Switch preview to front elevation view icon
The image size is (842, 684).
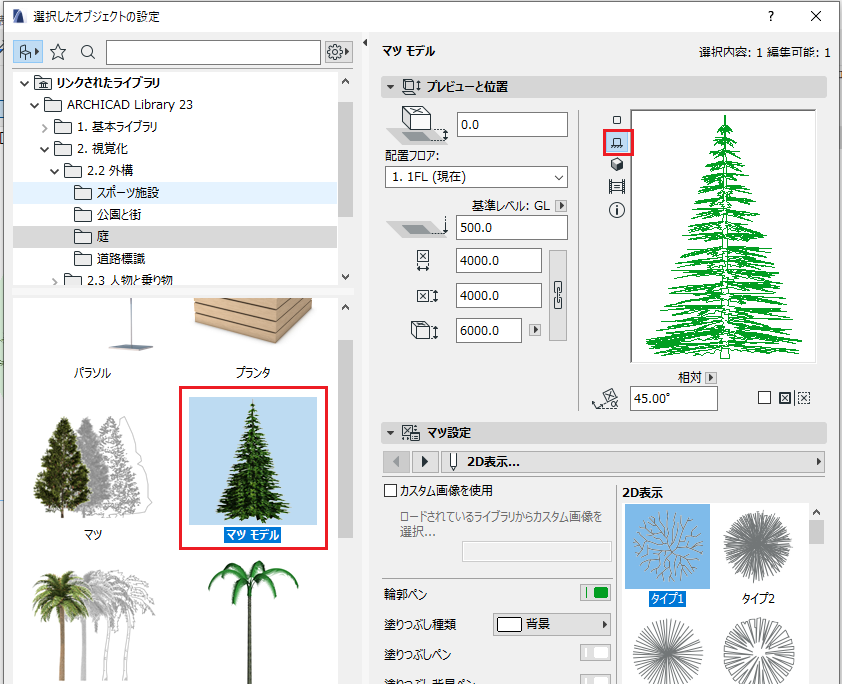(617, 142)
